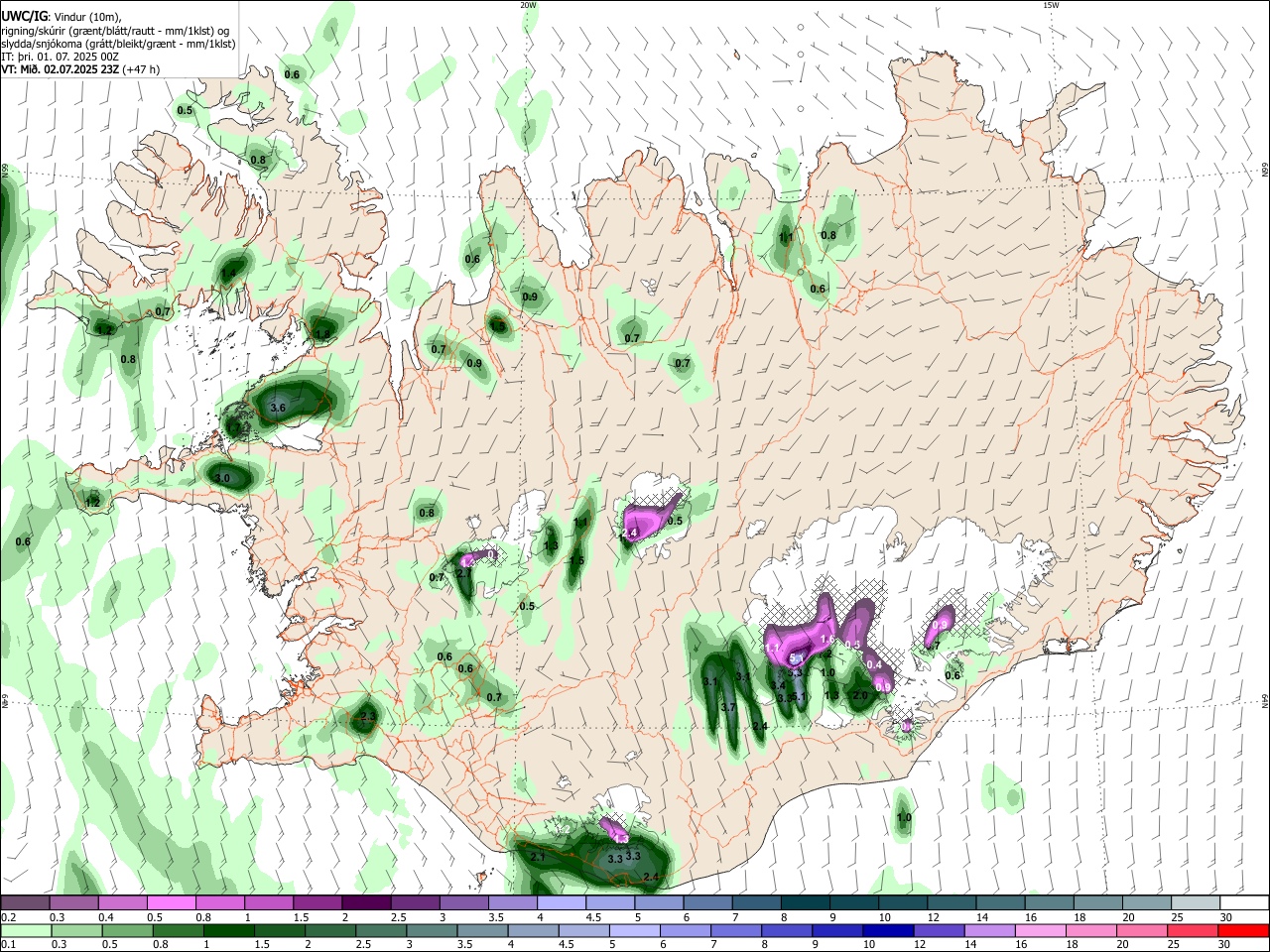Click the dark forest green swatch in lower legend
The width and height of the screenshot is (1270, 952).
click(x=228, y=930)
